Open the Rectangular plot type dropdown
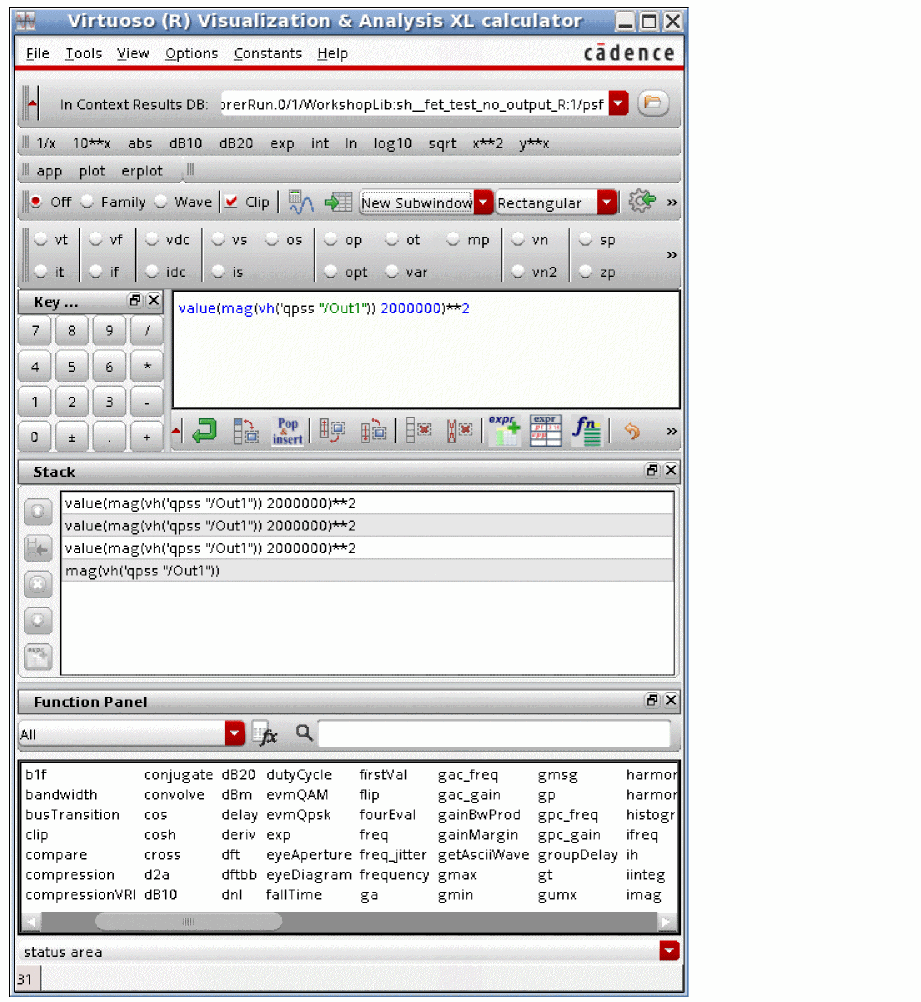 pos(607,203)
